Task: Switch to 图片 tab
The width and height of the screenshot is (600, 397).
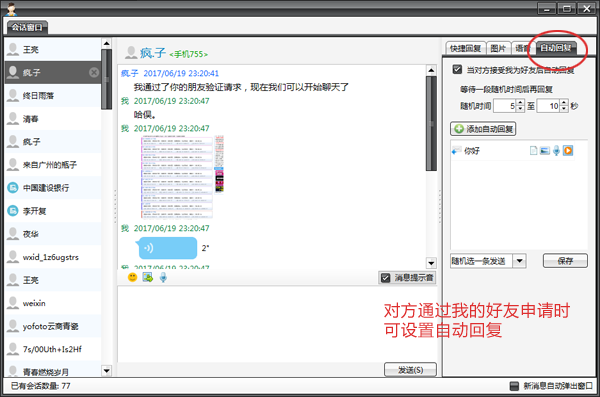Action: pyautogui.click(x=498, y=48)
